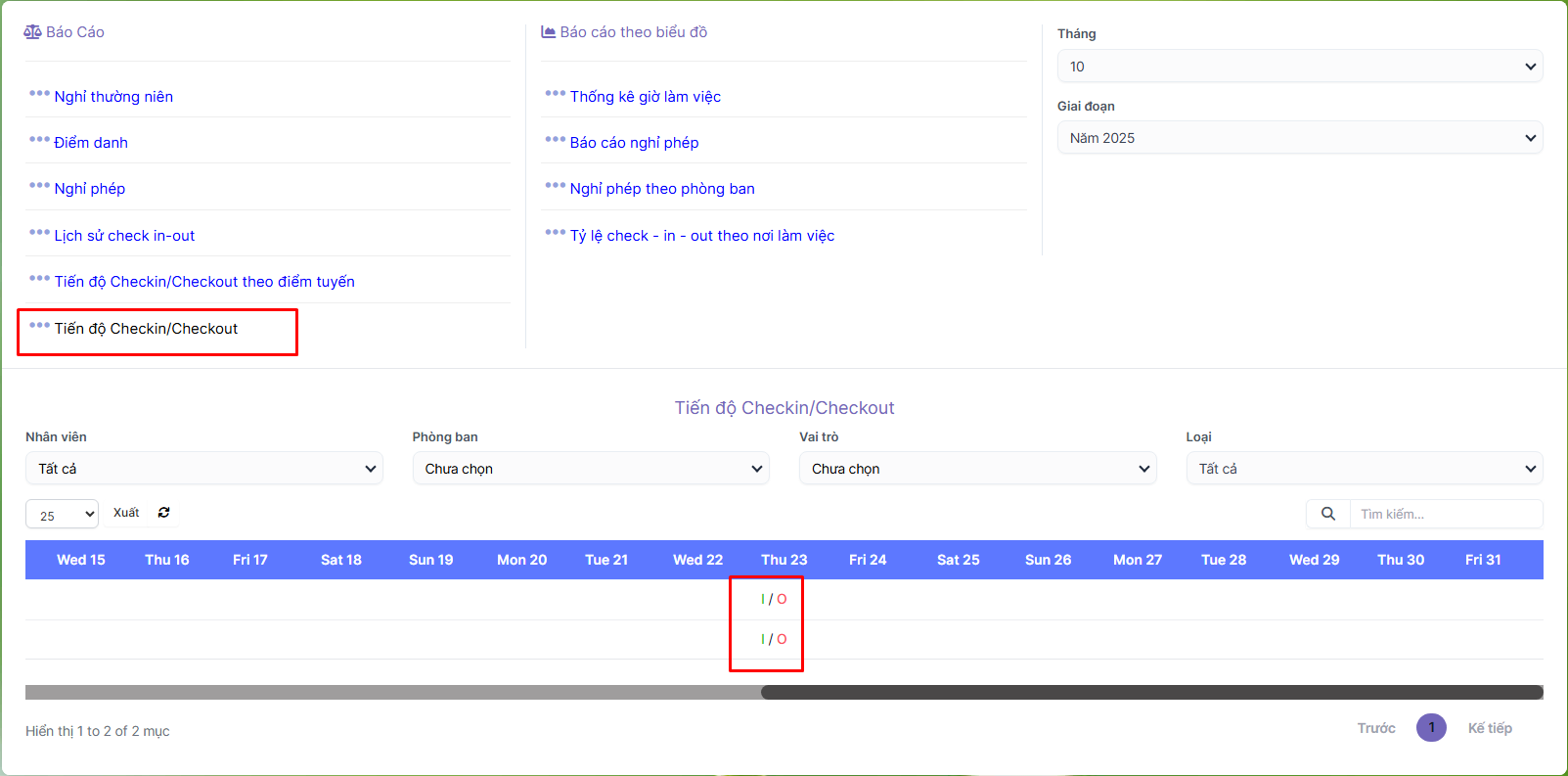
Task: Open the Giai đoạn year dropdown
Action: tap(1299, 138)
